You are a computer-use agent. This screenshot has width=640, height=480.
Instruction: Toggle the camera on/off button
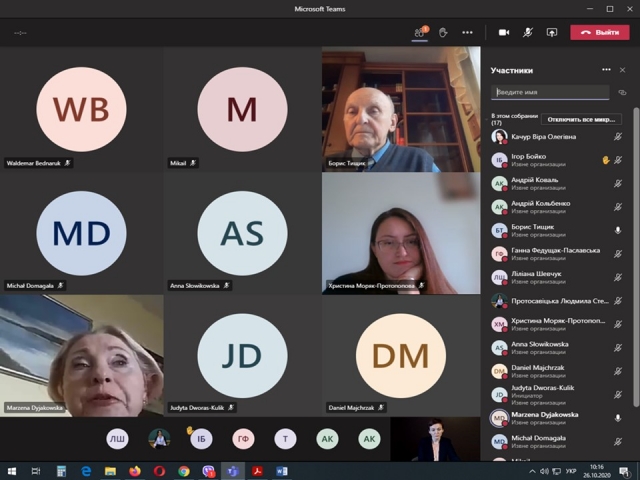click(504, 32)
